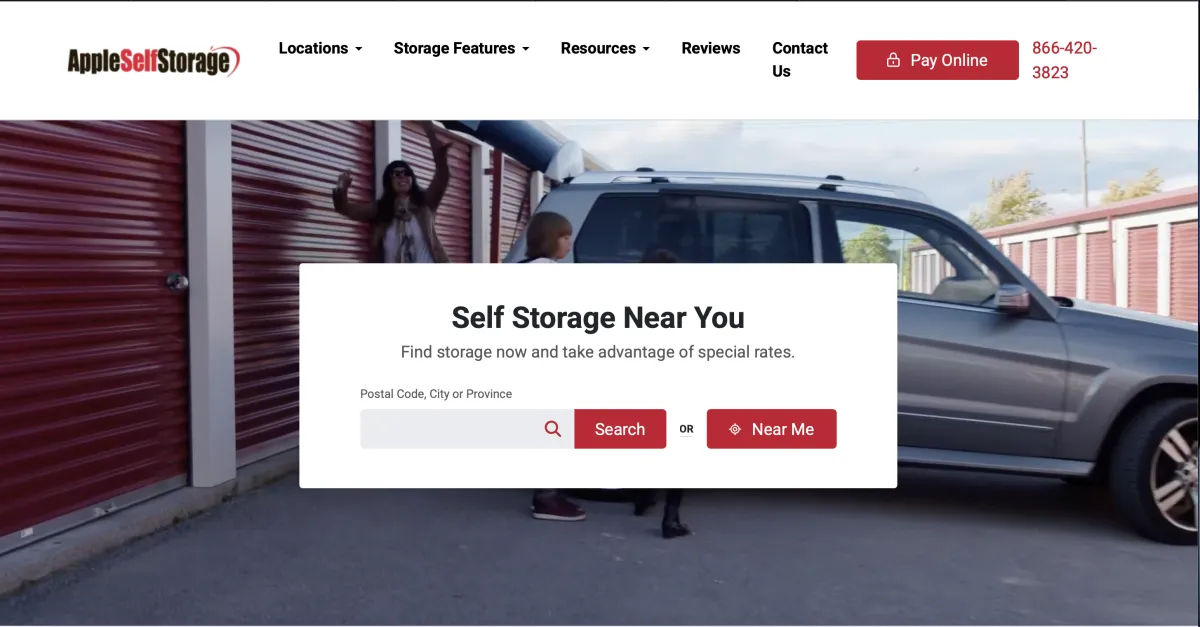Viewport: 1200px width, 627px height.
Task: Go to the Reviews page
Action: (711, 48)
